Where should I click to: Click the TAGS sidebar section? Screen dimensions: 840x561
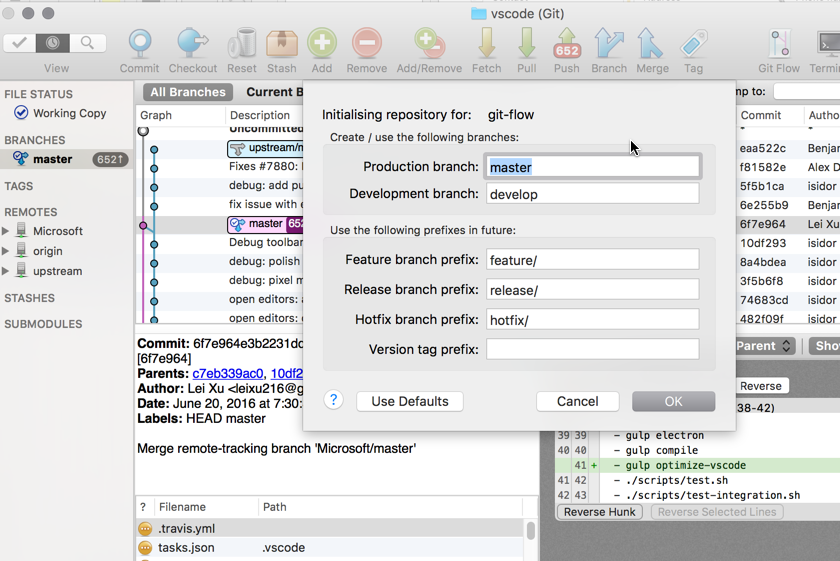19,186
